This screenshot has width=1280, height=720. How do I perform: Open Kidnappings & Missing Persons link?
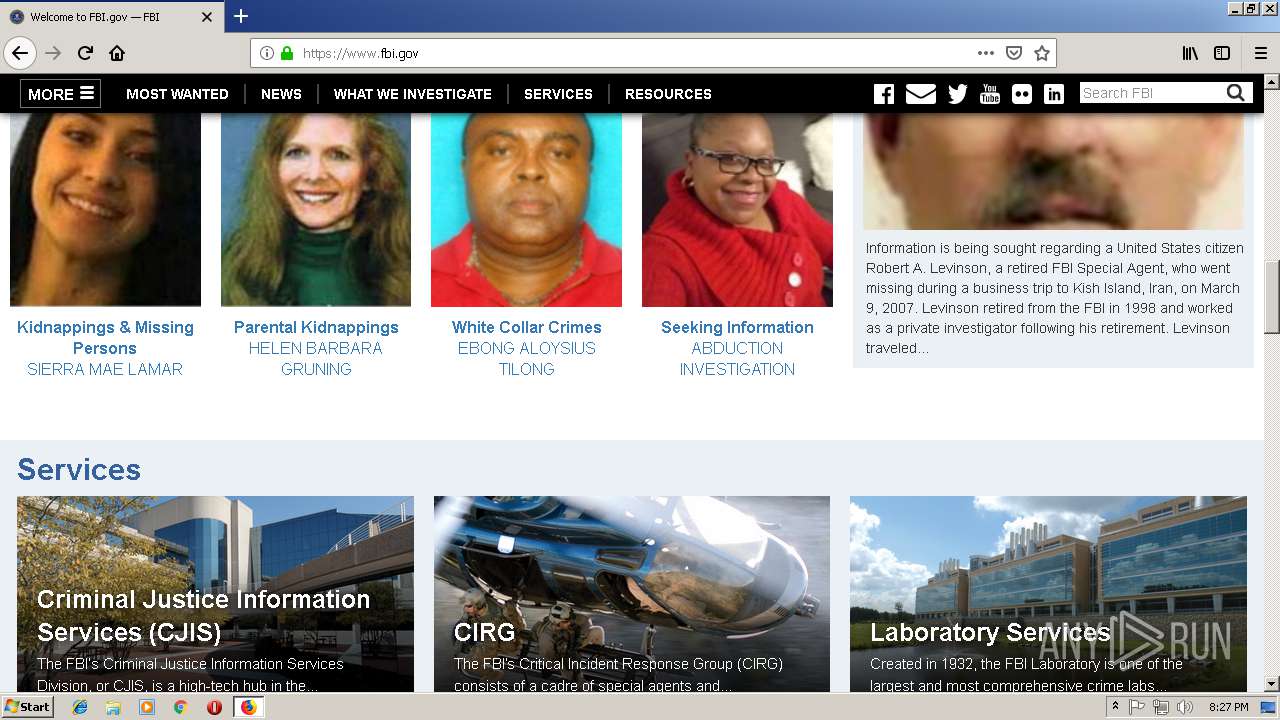[105, 338]
